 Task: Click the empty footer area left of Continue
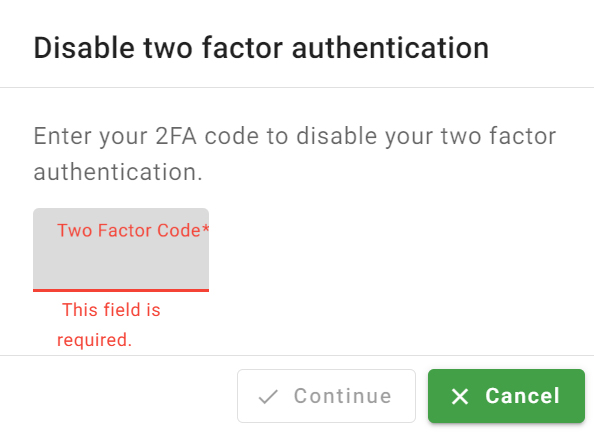(117, 396)
